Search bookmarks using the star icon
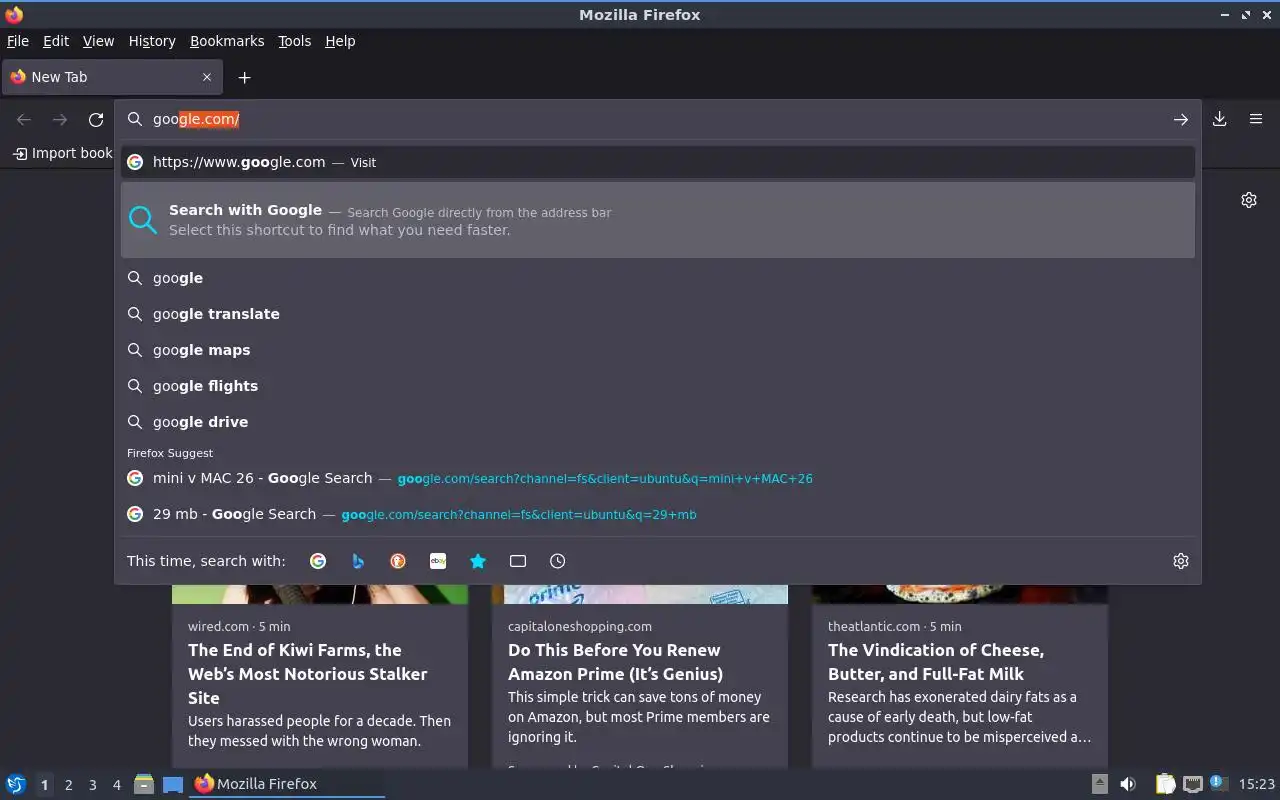This screenshot has width=1280, height=800. pos(478,561)
